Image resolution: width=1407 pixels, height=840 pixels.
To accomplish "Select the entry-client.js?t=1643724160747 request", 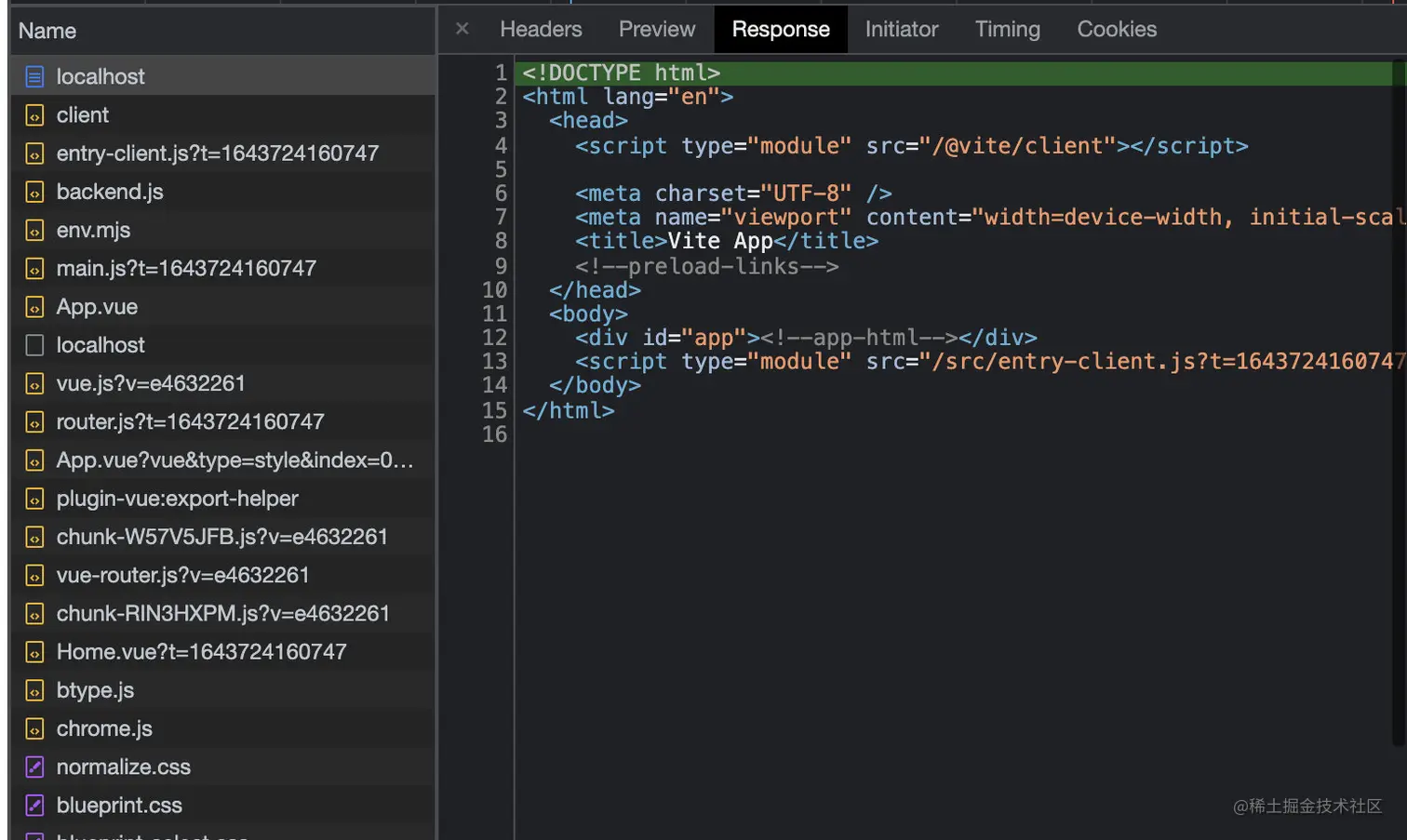I will tap(222, 153).
